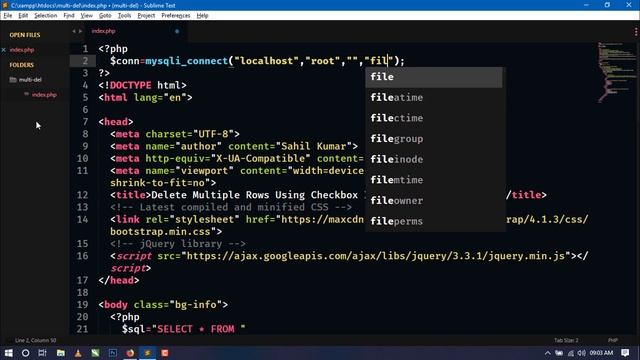Open the Tab Size selector in status bar
Image resolution: width=640 pixels, height=360 pixels.
[566, 340]
